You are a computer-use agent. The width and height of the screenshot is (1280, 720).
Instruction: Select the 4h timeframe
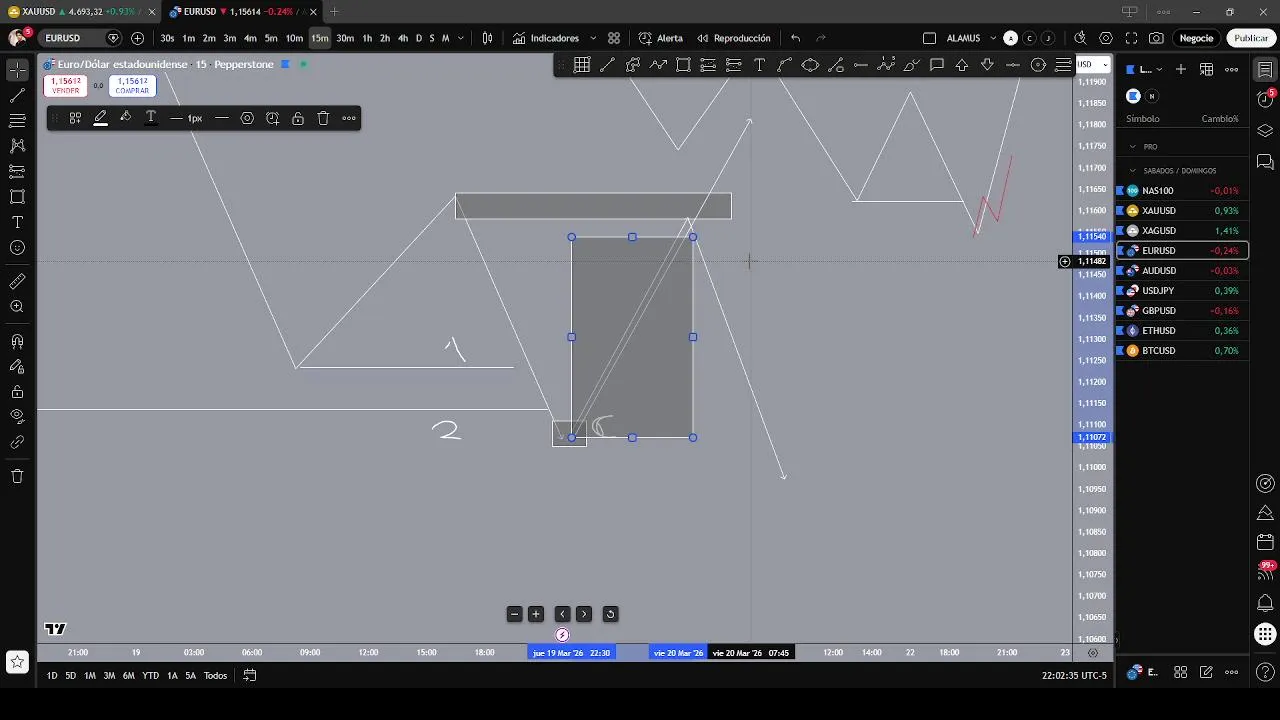coord(403,38)
